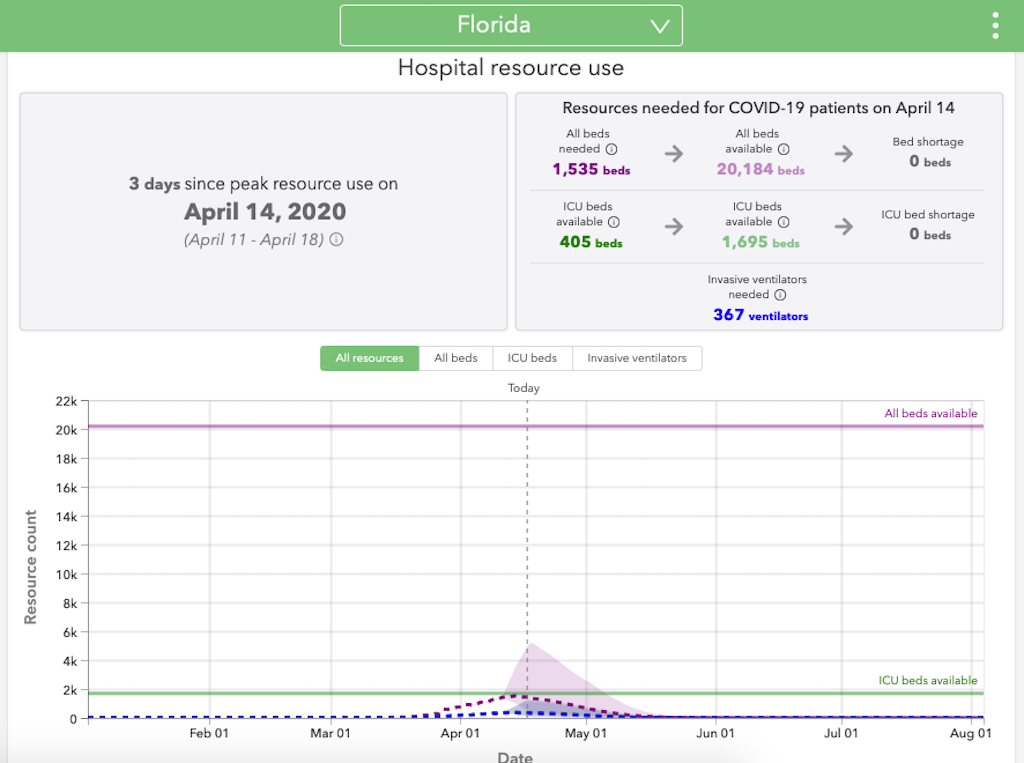The image size is (1024, 763).
Task: Click the Jul 01 axis label
Action: [x=841, y=733]
